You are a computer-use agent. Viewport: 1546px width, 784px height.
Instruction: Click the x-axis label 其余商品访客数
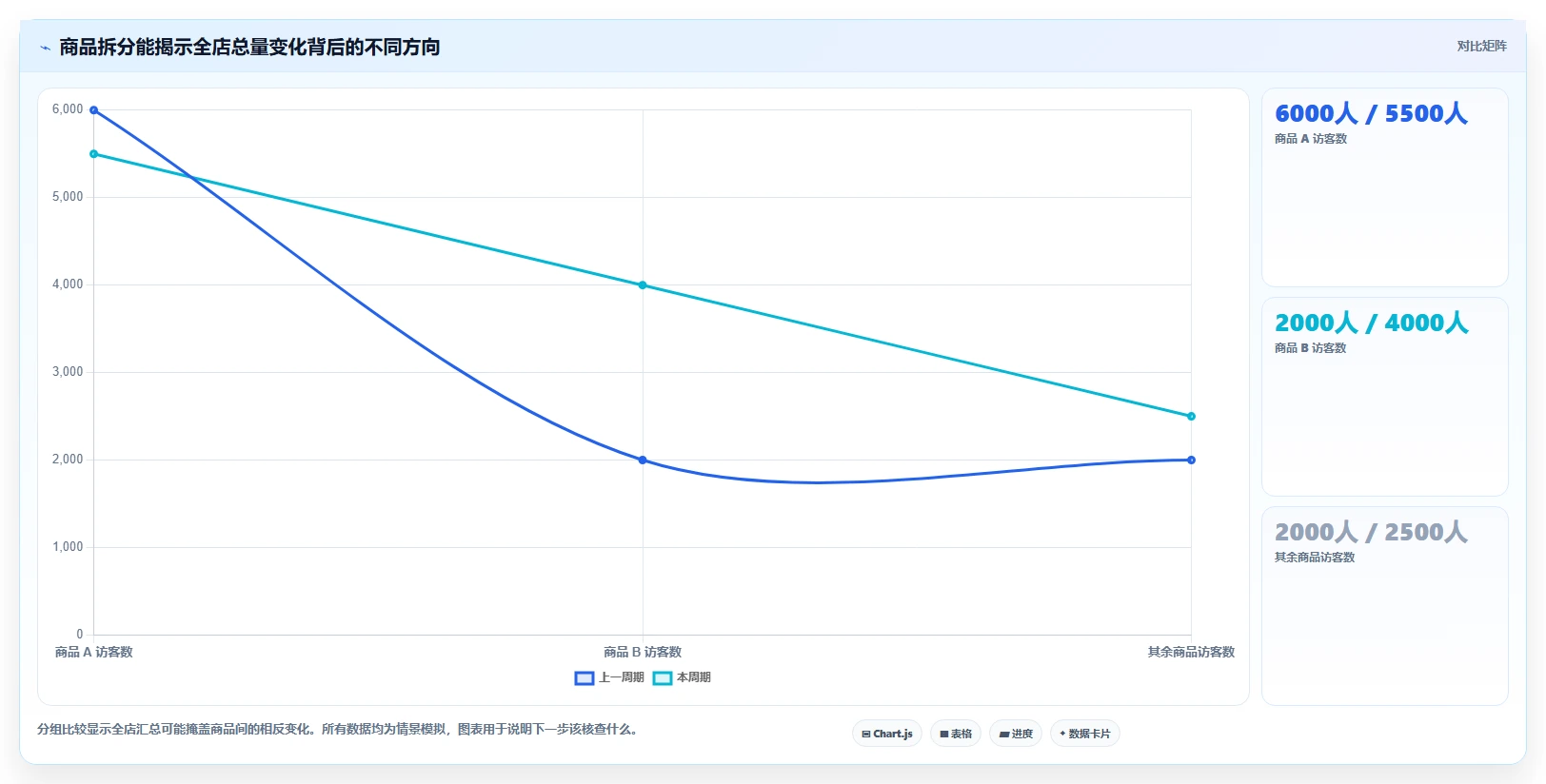coord(1191,652)
